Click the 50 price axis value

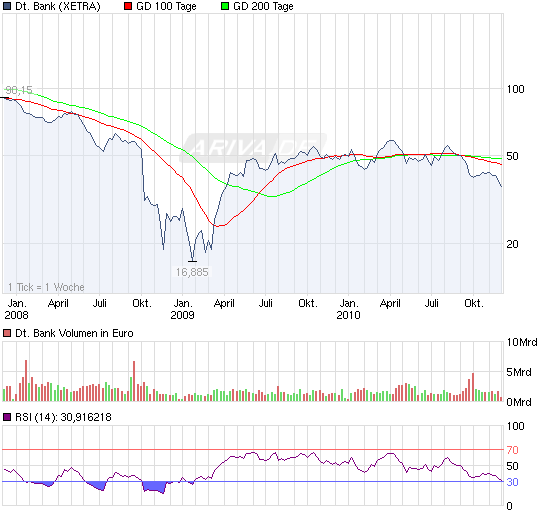click(512, 156)
